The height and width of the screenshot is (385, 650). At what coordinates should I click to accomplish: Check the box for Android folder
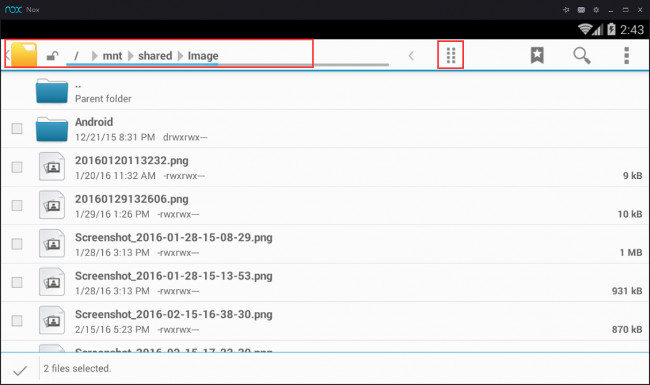click(x=17, y=128)
